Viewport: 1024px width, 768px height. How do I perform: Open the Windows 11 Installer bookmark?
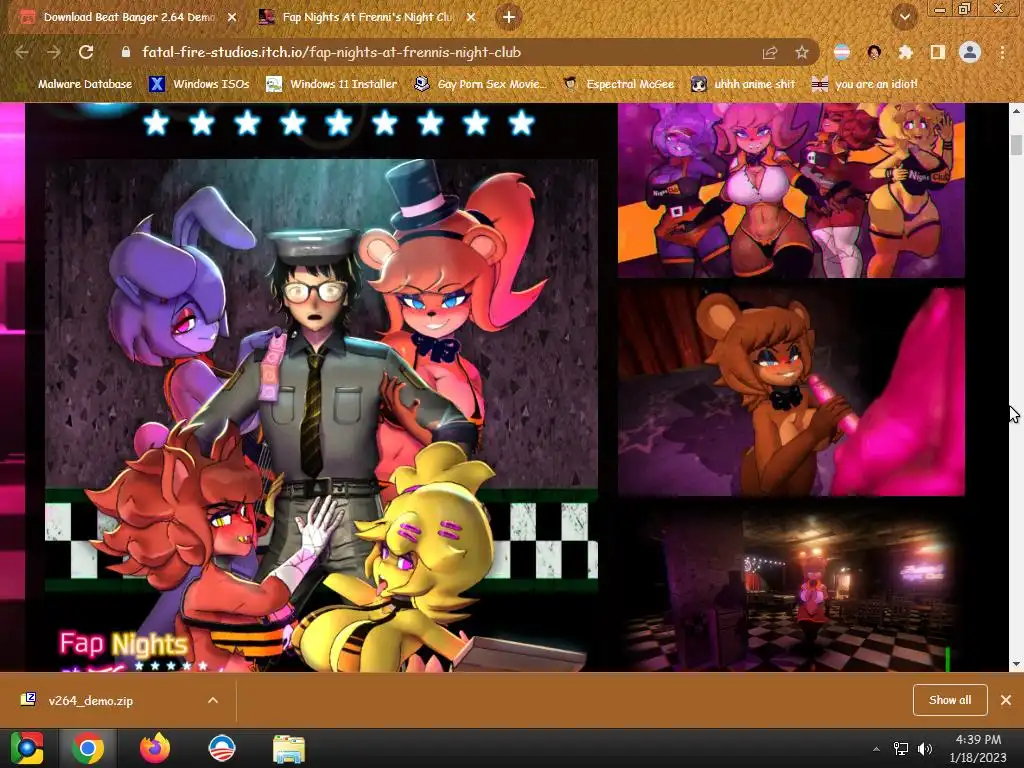(x=332, y=84)
